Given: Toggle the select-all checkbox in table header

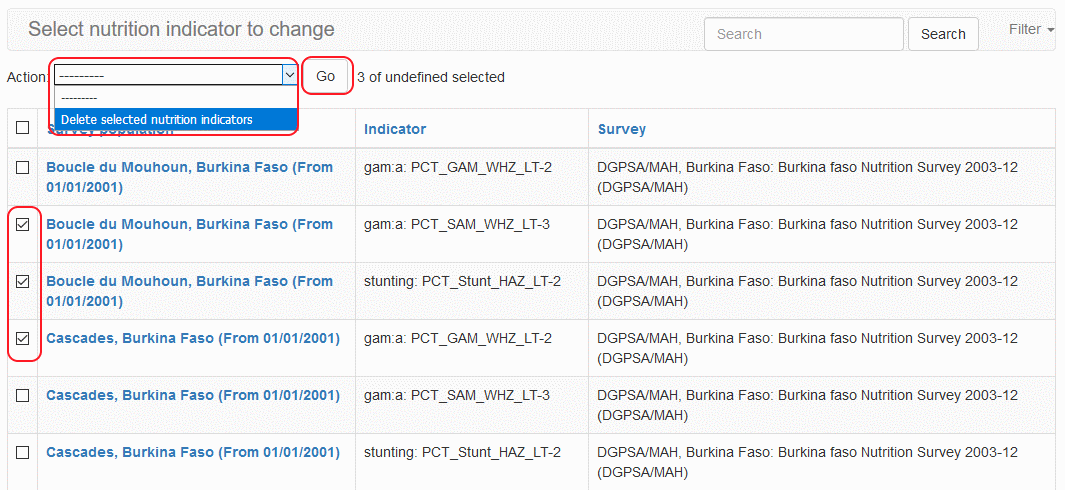Looking at the screenshot, I should (23, 128).
